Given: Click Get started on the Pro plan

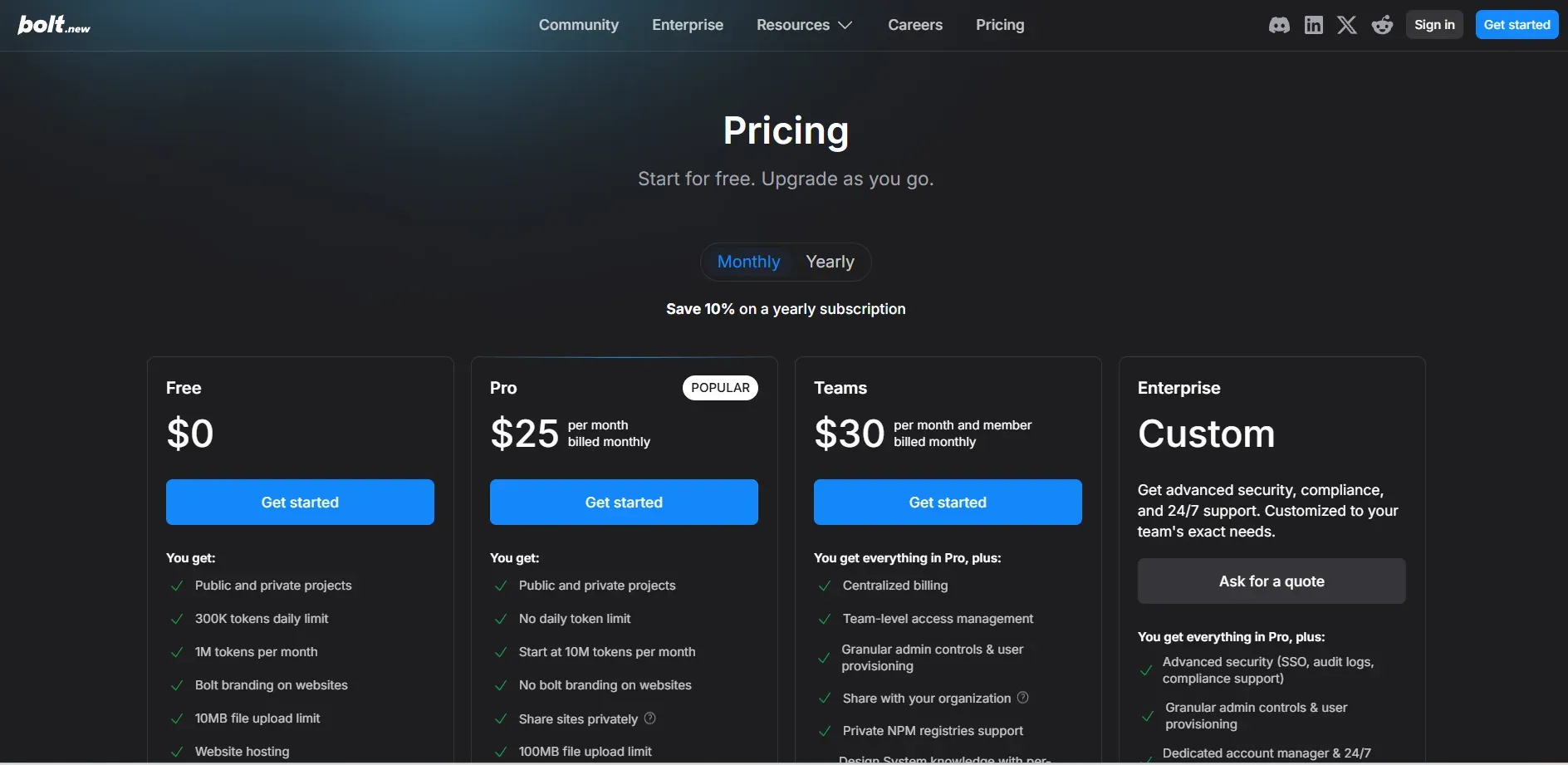Looking at the screenshot, I should click(x=624, y=502).
